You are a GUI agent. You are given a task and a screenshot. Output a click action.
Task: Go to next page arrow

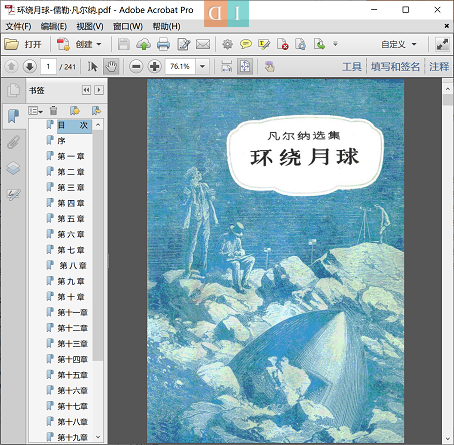tap(29, 67)
